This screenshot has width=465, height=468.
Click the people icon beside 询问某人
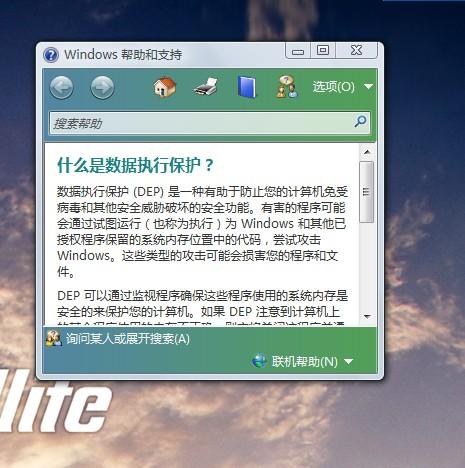pyautogui.click(x=54, y=339)
